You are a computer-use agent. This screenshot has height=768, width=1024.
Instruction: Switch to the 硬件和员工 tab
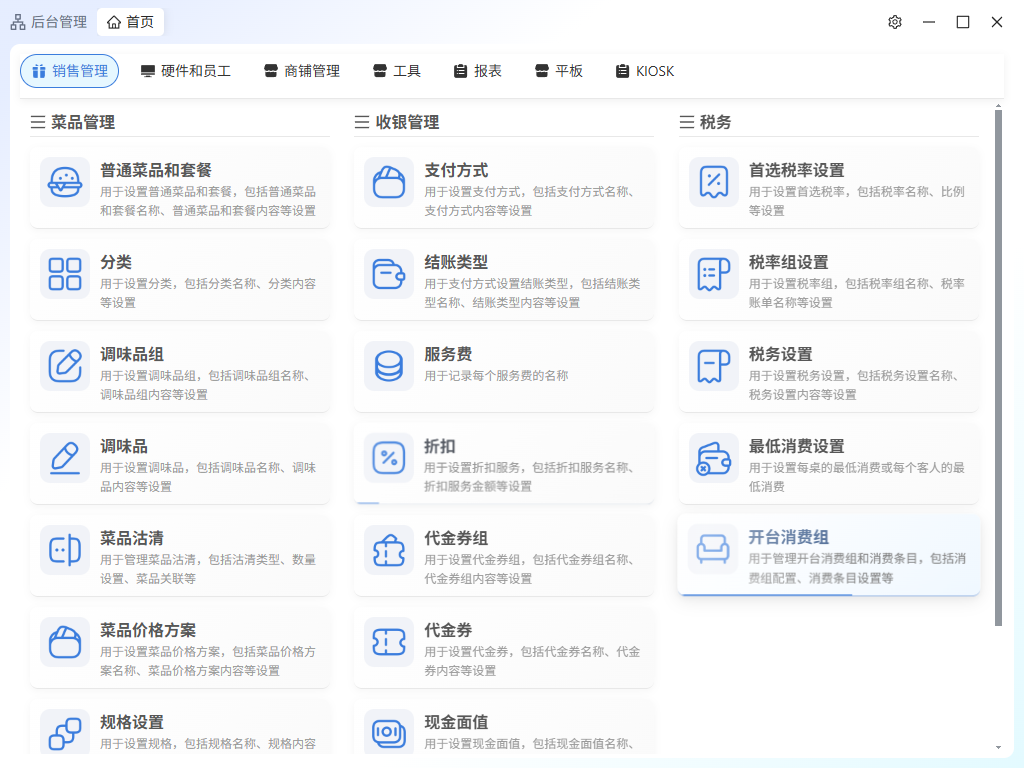pos(186,71)
